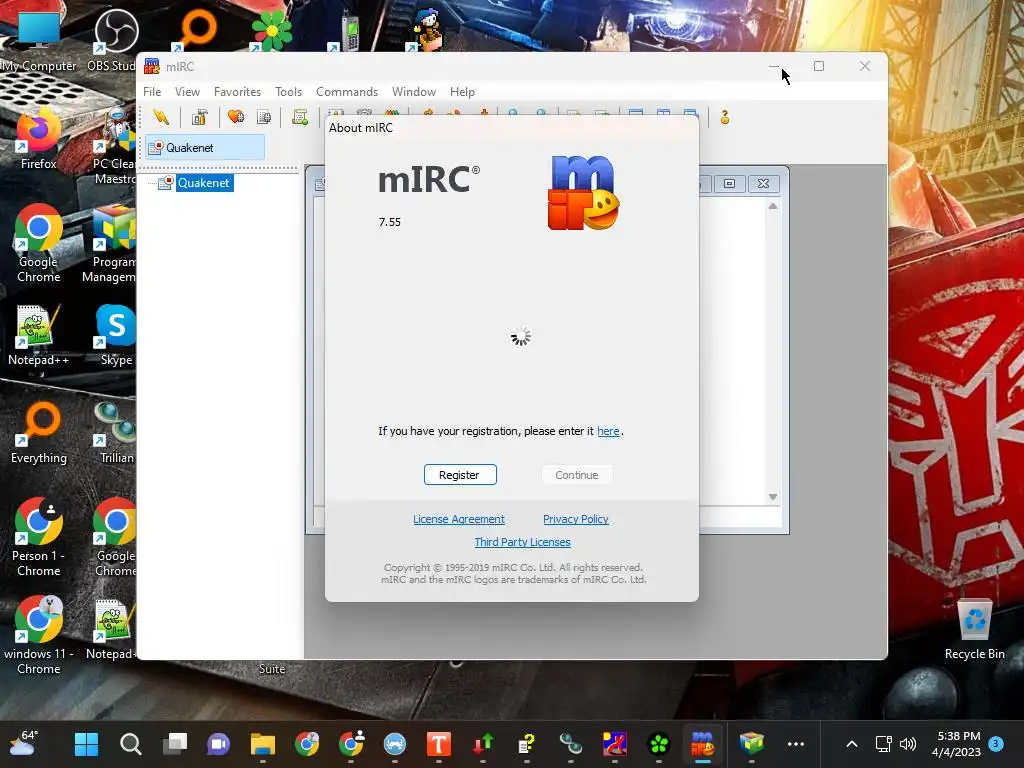Image resolution: width=1024 pixels, height=768 pixels.
Task: Open the taskbar overflow three-dots menu
Action: [x=795, y=744]
